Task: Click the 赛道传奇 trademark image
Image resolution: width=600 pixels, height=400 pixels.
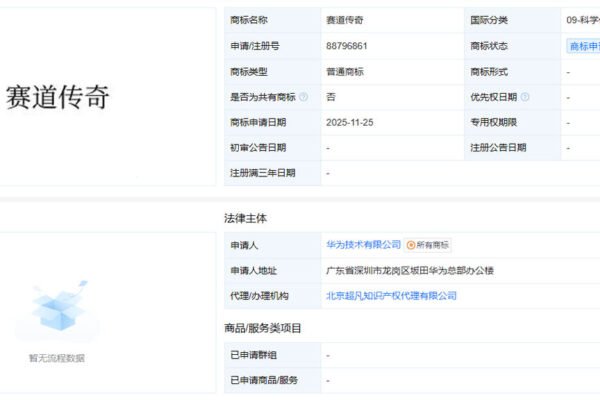Action: (x=57, y=97)
